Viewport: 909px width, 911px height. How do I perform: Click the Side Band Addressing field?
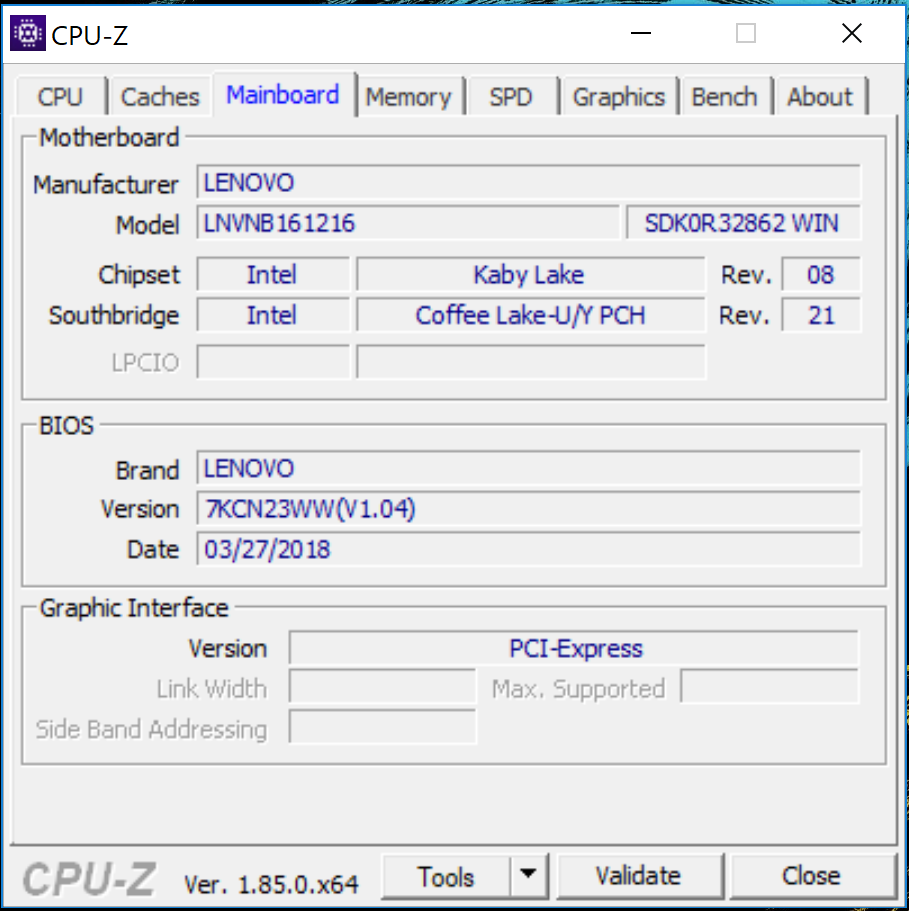pos(383,728)
